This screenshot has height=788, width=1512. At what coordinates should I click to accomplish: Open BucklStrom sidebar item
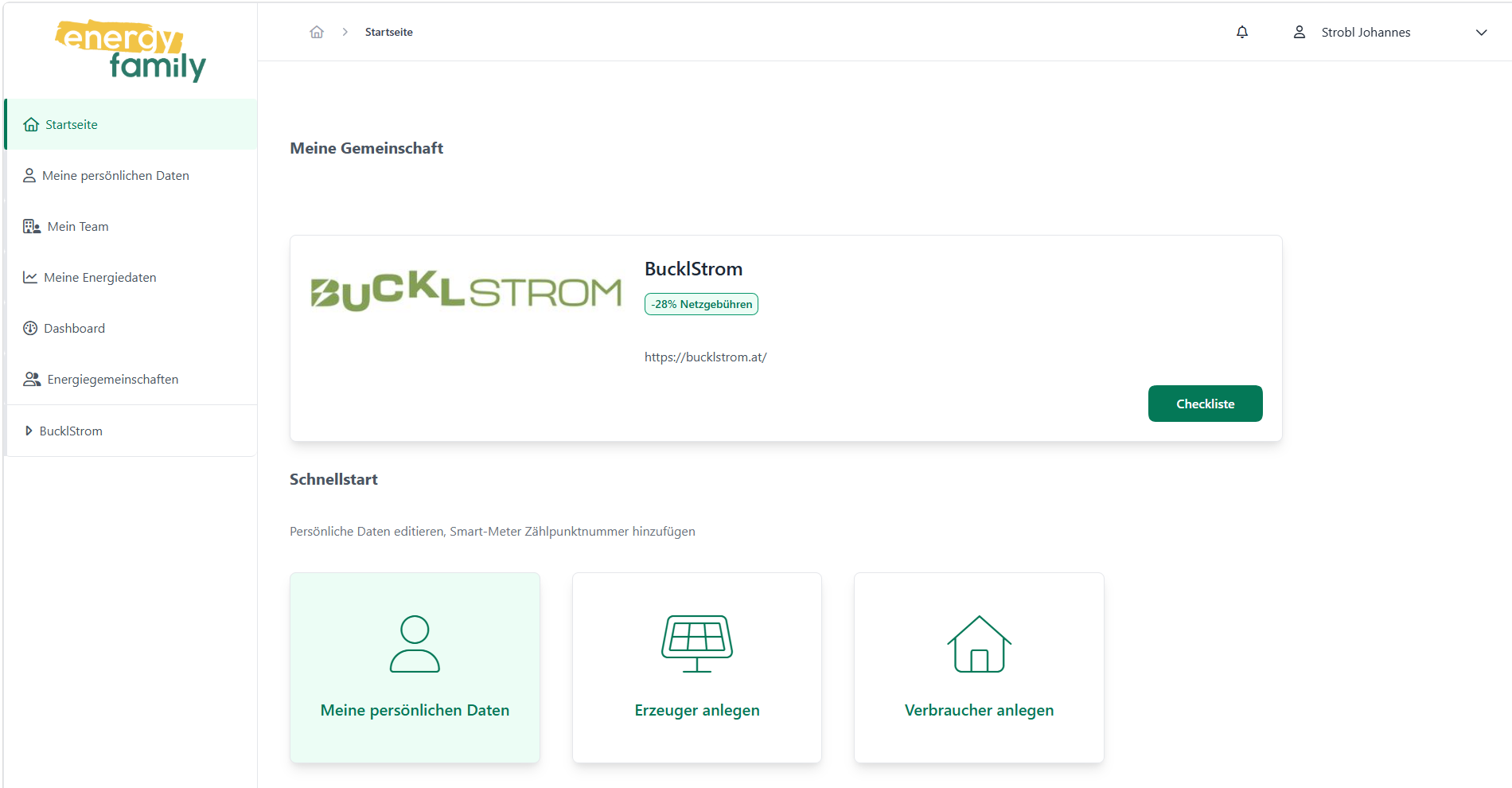[x=131, y=431]
